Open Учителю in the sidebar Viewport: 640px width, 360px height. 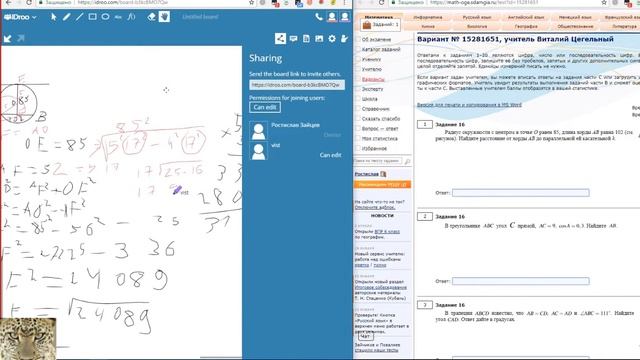(371, 69)
